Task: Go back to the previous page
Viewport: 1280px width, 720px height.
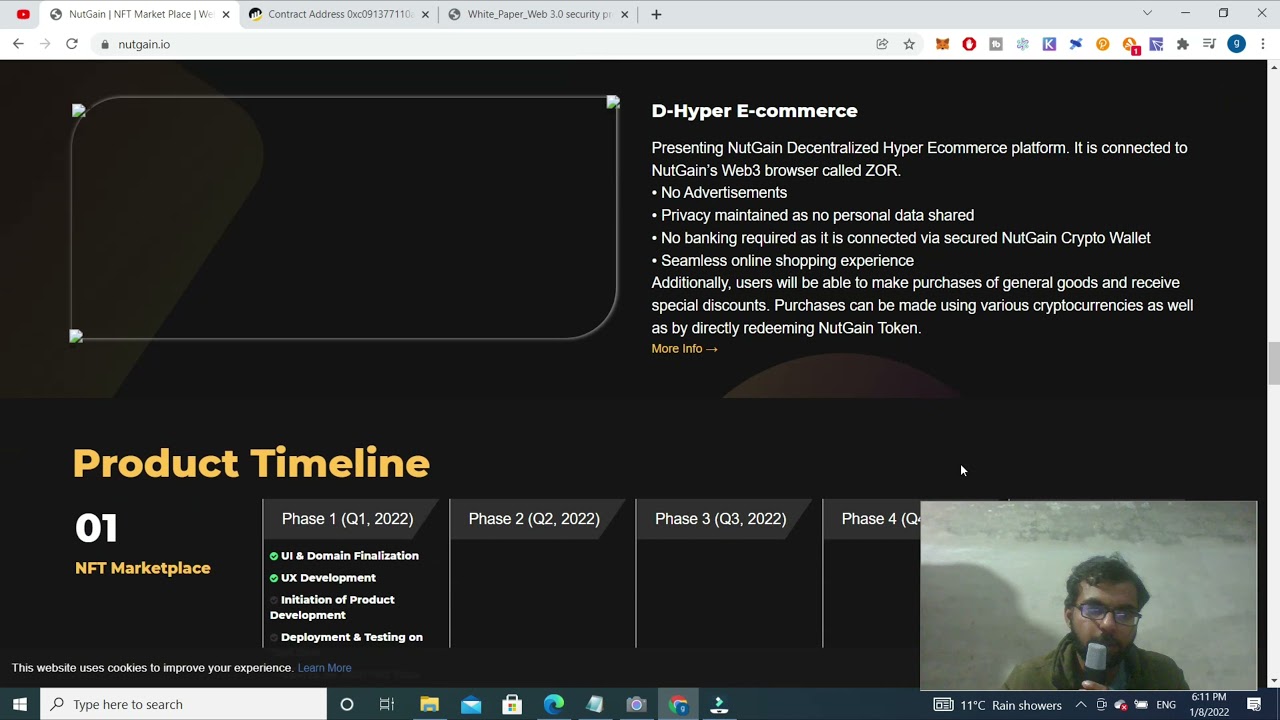Action: 18,44
